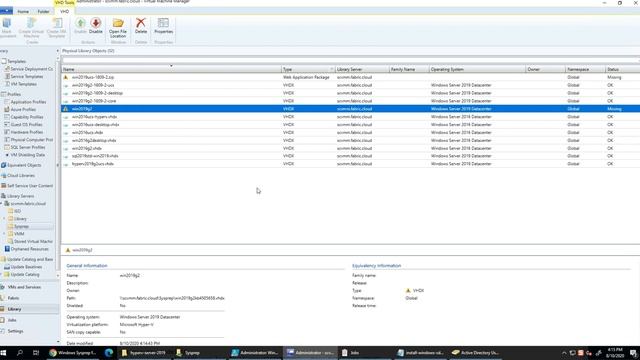The width and height of the screenshot is (640, 360).
Task: Click the Mark Equivalent ribbon icon
Action: [7, 28]
